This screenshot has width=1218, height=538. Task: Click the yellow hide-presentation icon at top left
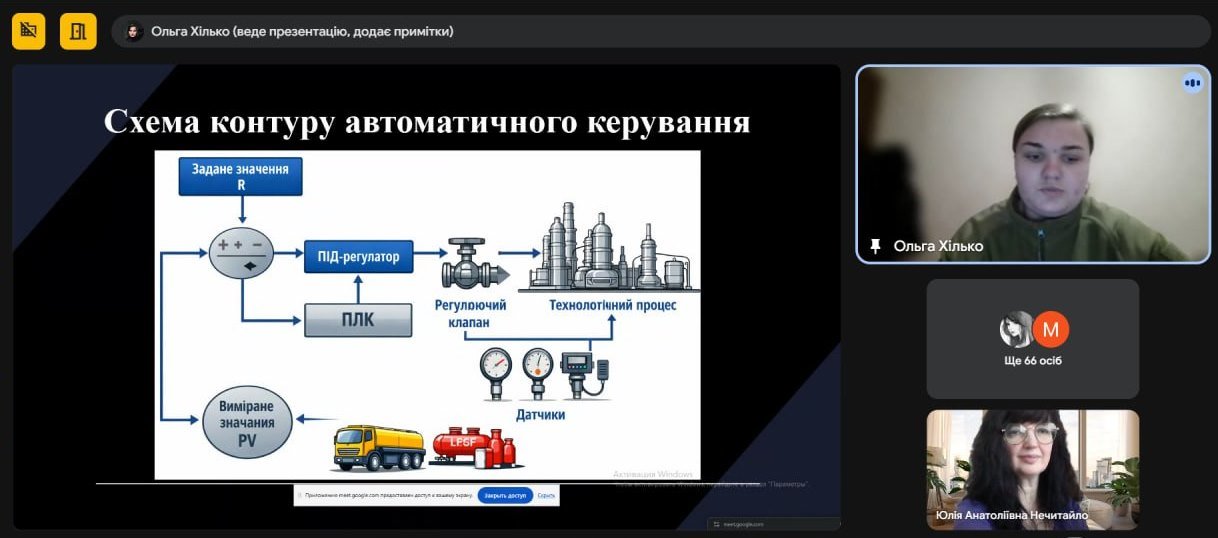[28, 31]
